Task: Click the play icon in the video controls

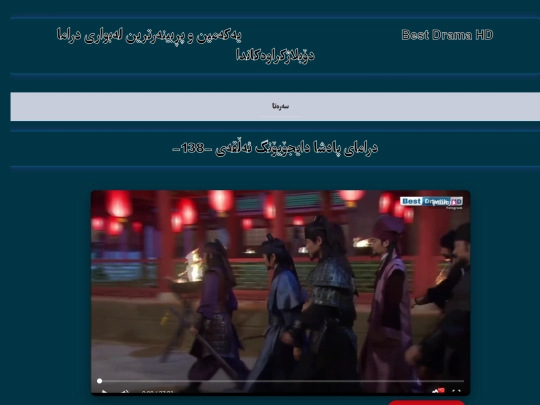Action: click(104, 392)
